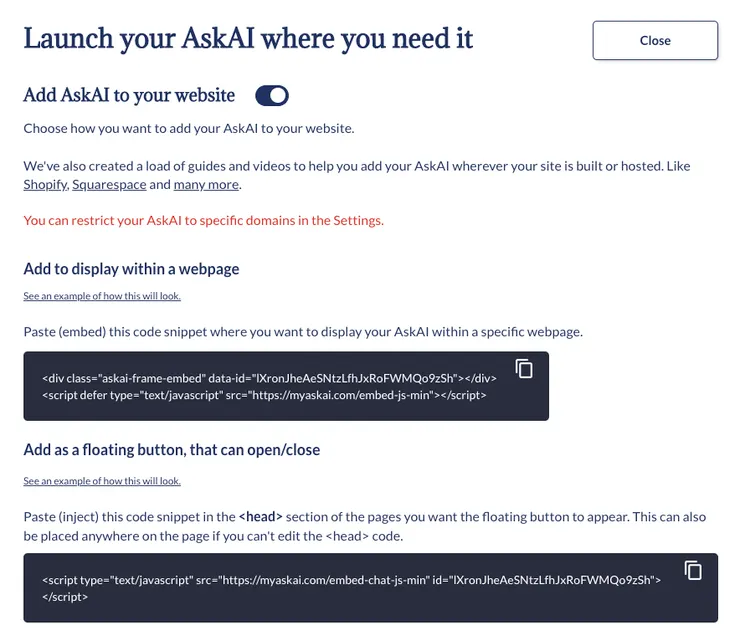Screen dimensions: 740x640
Task: Click the 'Launch your AskAI where you need it' title
Action: [x=248, y=39]
